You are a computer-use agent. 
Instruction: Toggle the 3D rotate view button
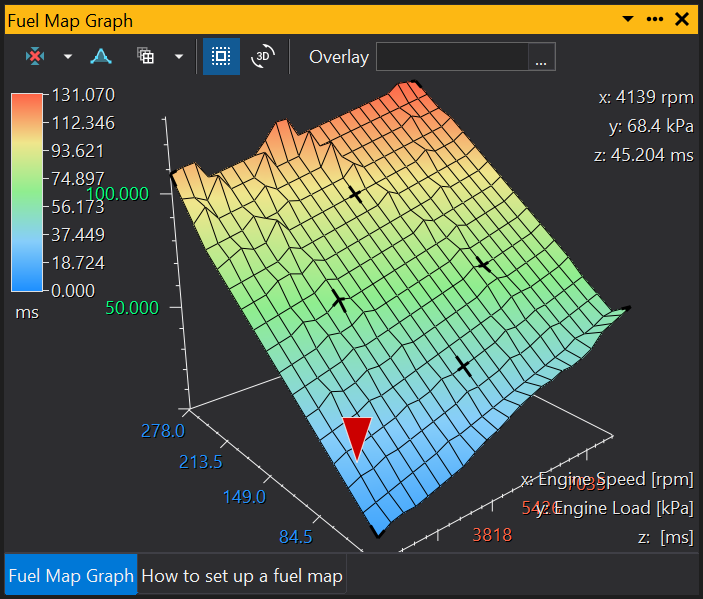tap(263, 57)
